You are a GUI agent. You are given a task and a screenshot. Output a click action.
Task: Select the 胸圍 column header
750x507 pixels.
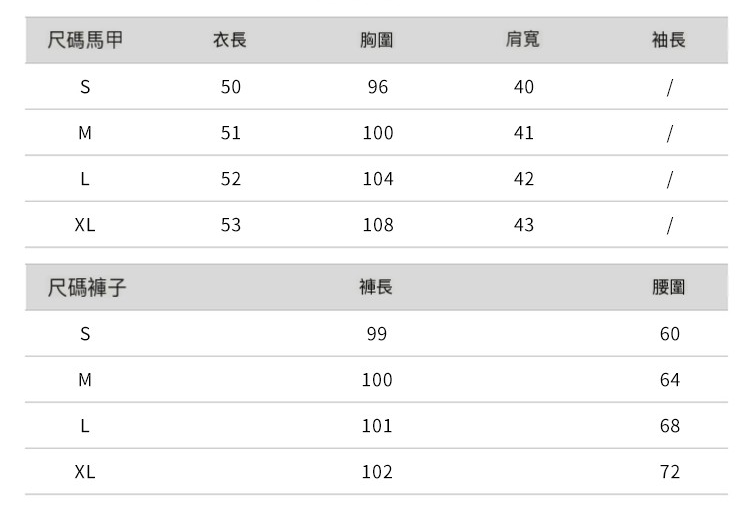click(377, 41)
